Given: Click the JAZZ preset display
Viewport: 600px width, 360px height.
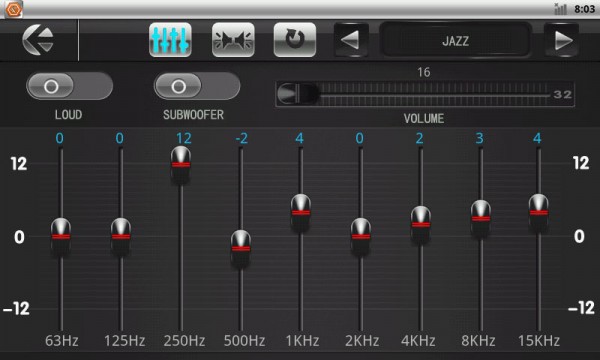Looking at the screenshot, I should point(455,41).
